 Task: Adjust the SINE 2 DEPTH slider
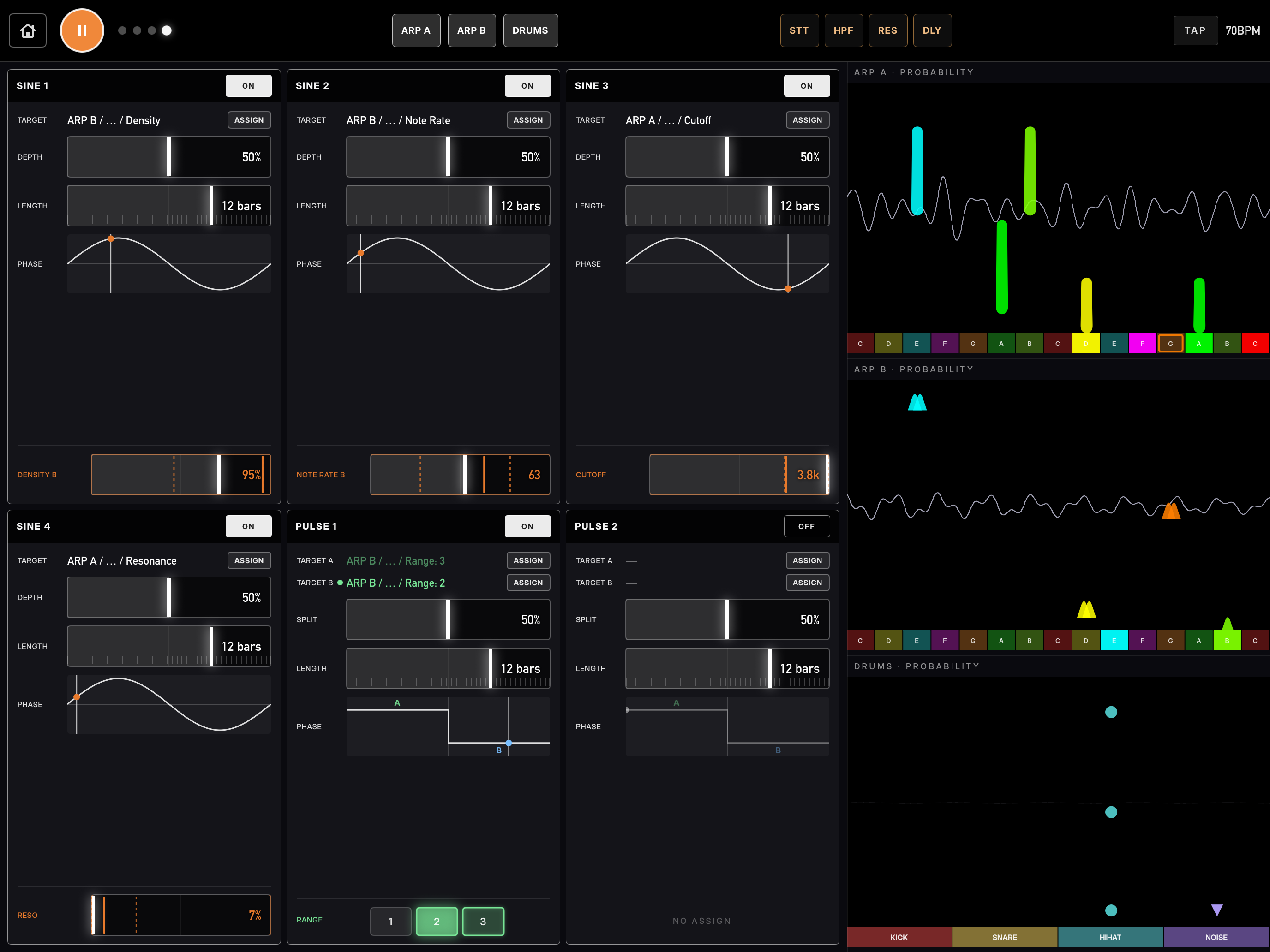point(448,157)
